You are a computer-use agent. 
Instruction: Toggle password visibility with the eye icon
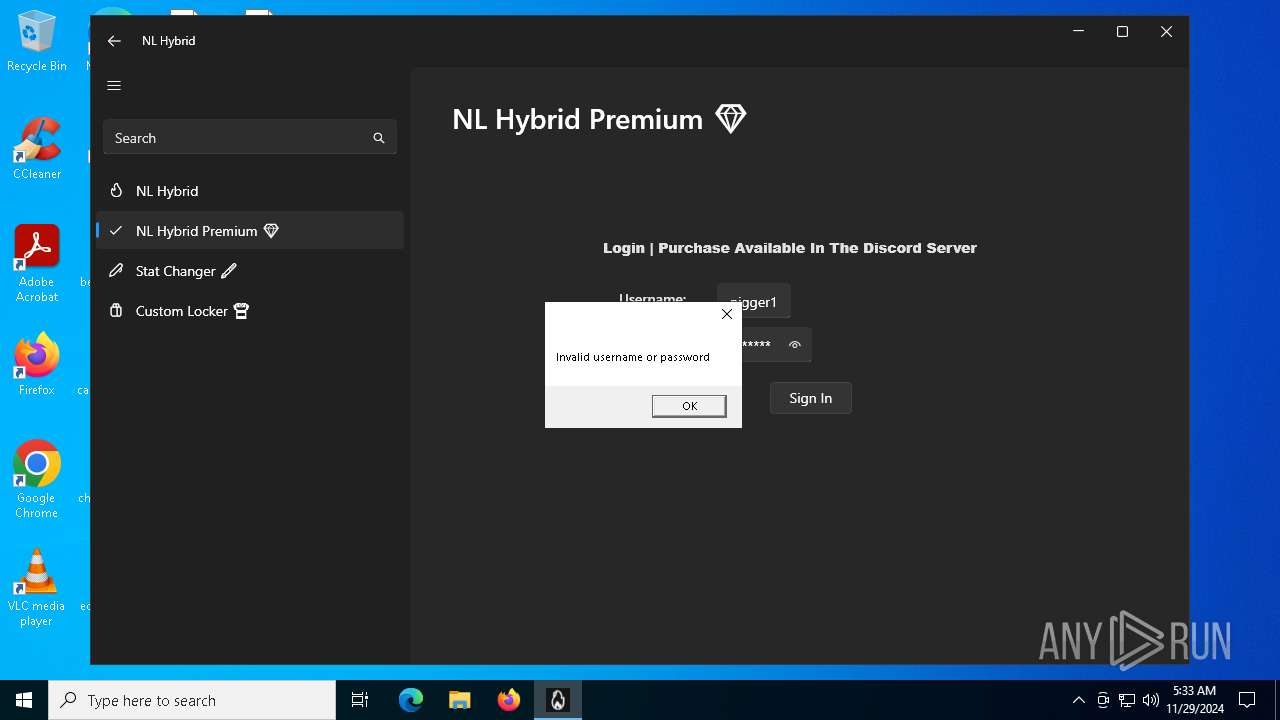795,345
